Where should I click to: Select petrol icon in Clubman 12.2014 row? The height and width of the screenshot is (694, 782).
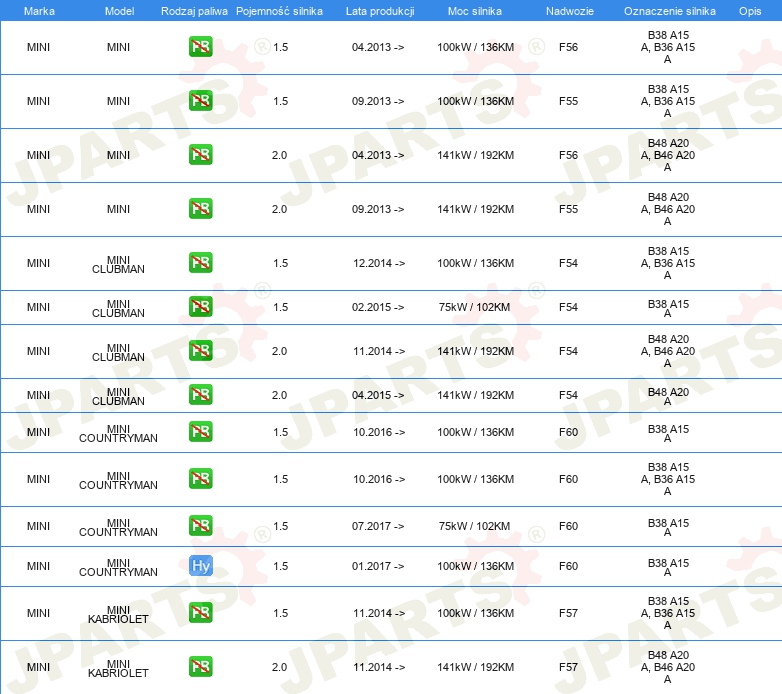coord(200,263)
